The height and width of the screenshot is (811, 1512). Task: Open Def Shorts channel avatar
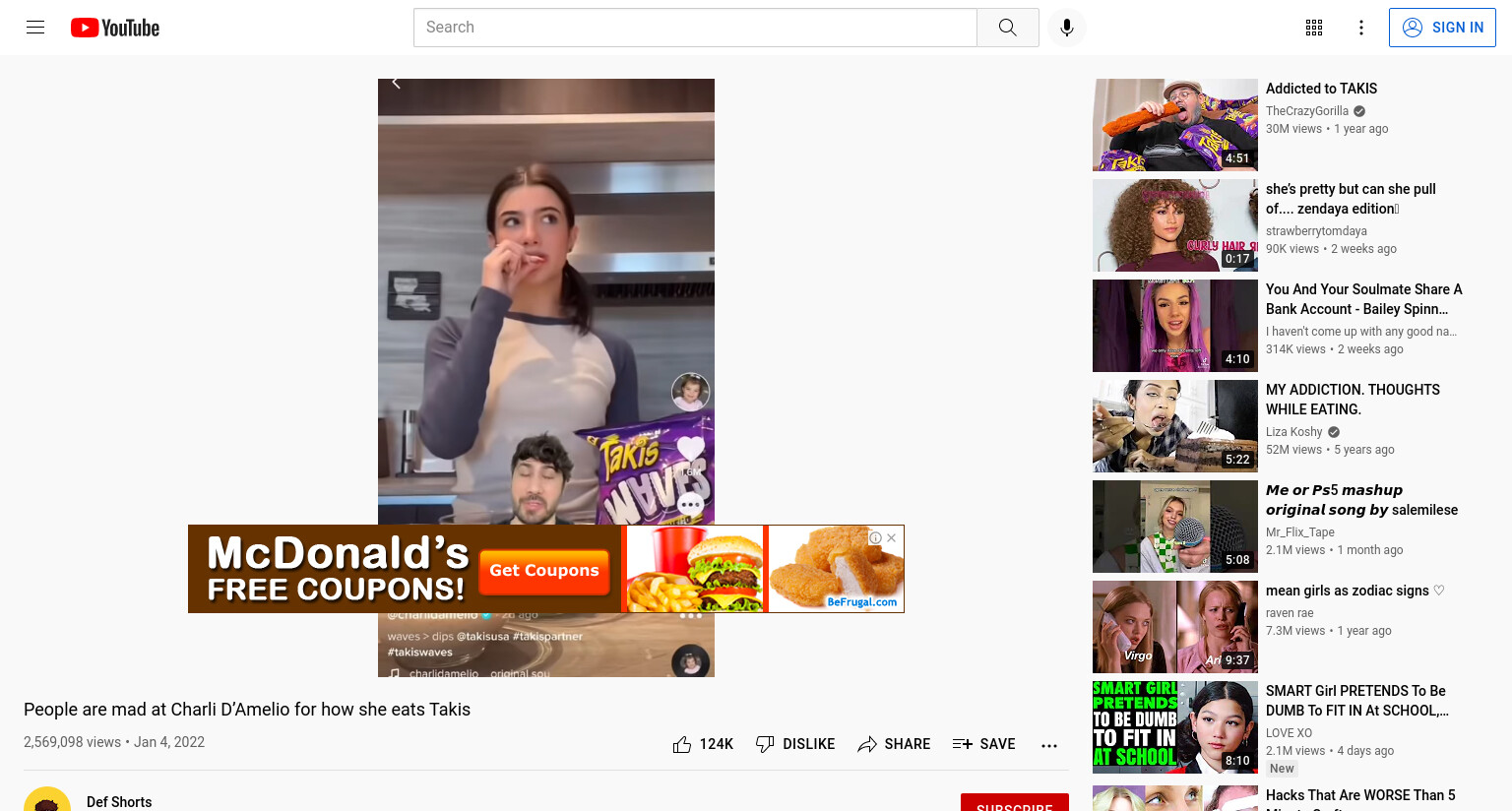47,801
